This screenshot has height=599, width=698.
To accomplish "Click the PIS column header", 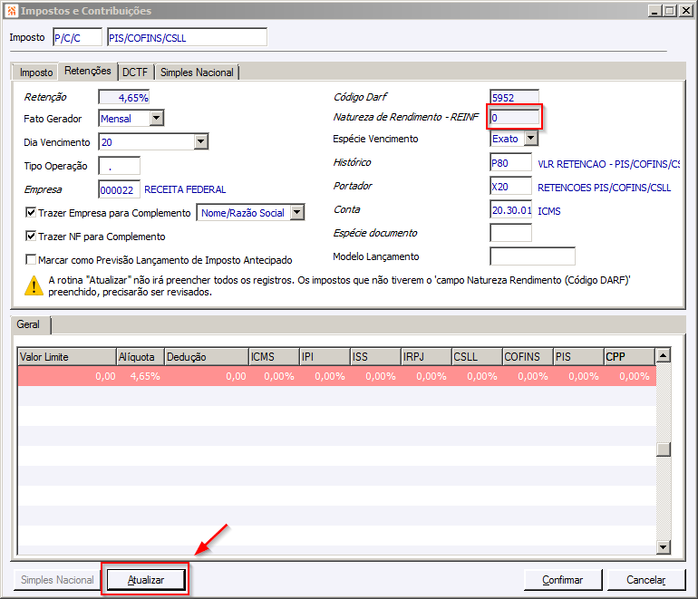I will 578,357.
